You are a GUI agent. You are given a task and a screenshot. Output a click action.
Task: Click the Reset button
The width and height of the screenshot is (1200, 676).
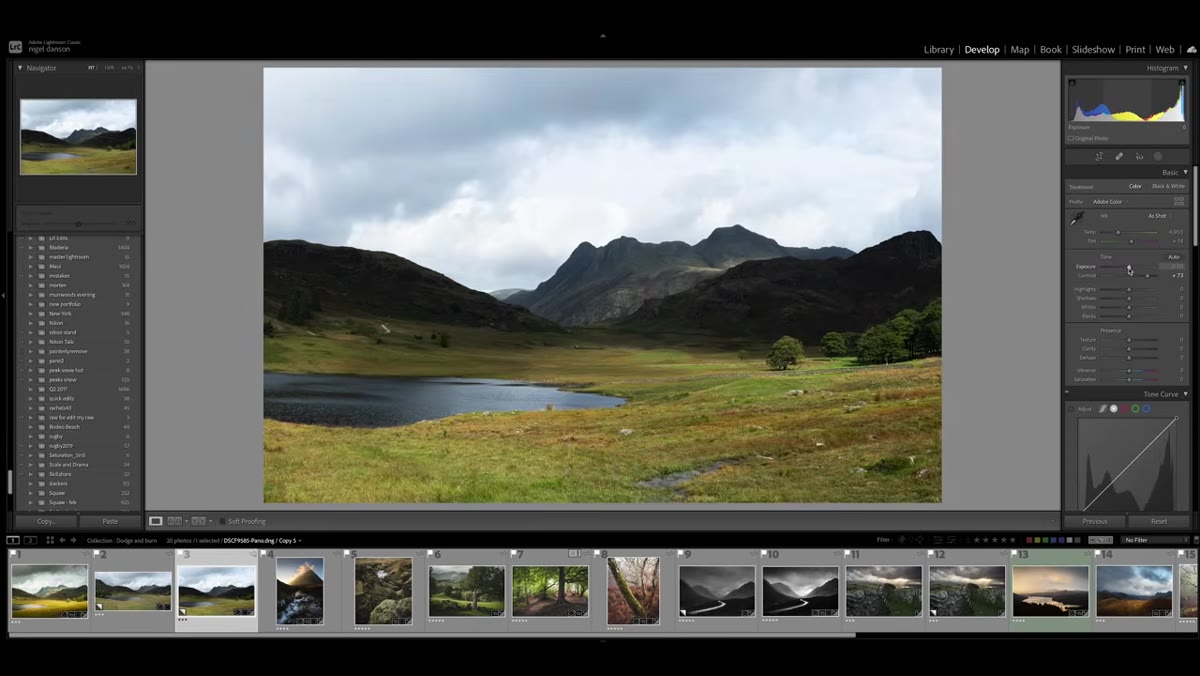[1159, 521]
